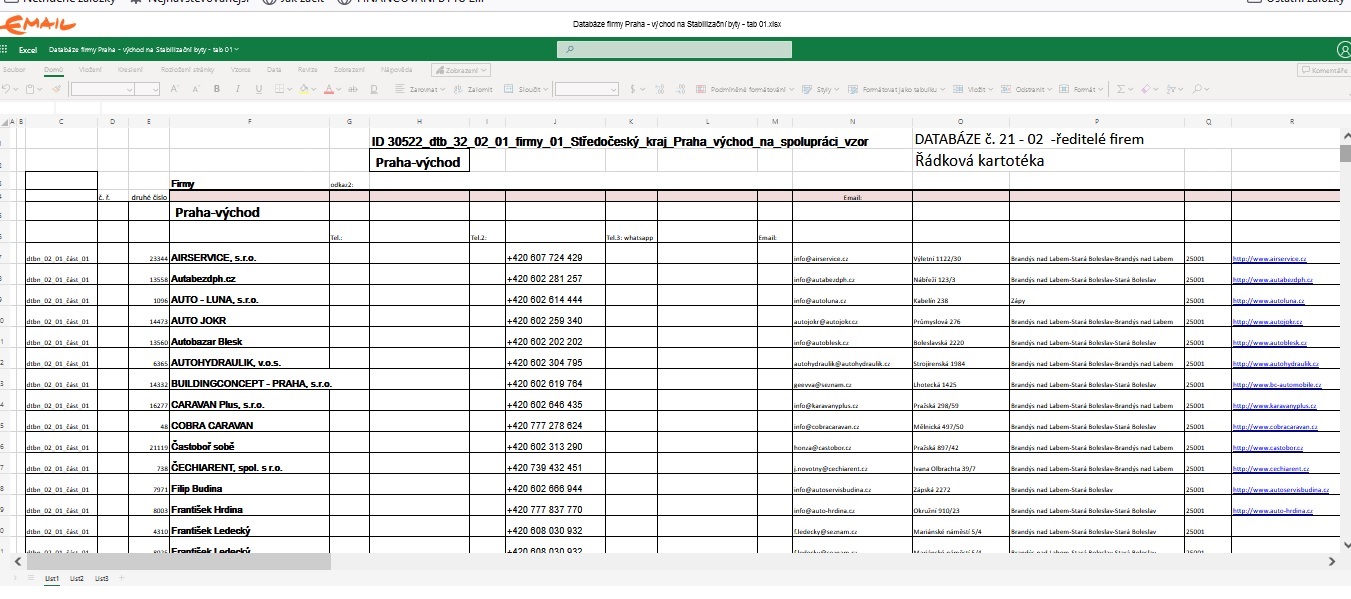
Task: Select column F header
Action: (x=249, y=122)
